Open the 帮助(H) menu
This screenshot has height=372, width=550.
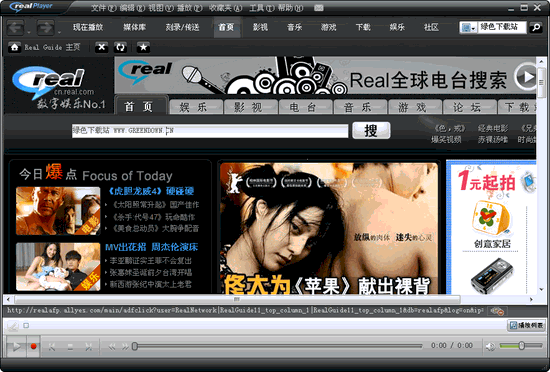(290, 8)
